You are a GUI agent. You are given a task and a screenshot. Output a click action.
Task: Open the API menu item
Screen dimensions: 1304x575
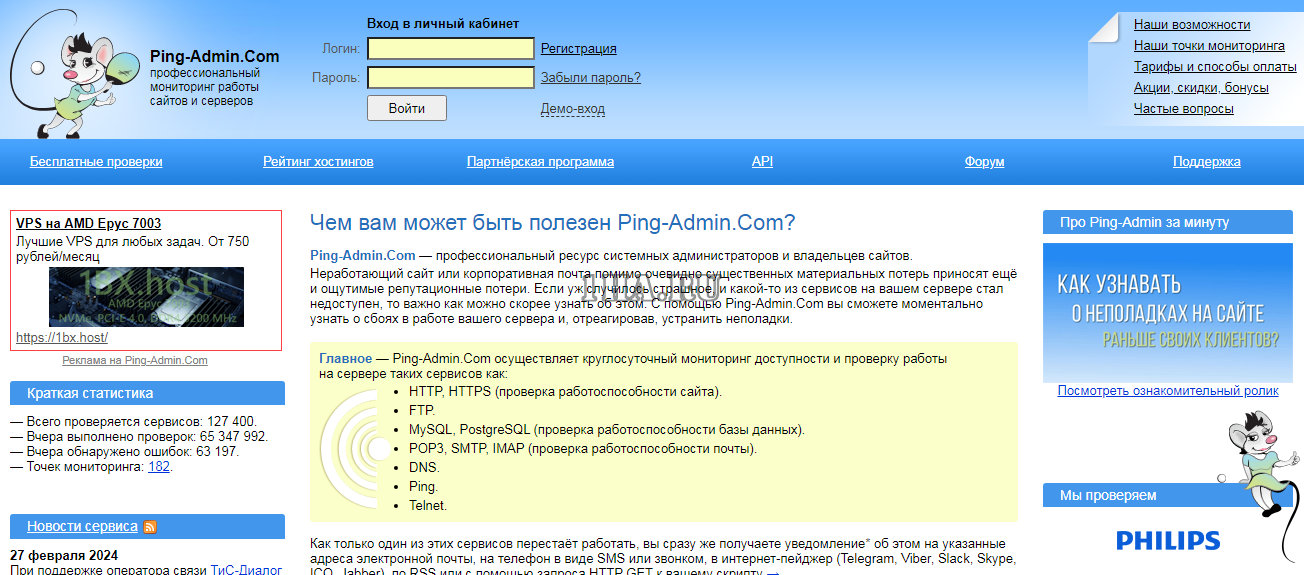[x=762, y=162]
